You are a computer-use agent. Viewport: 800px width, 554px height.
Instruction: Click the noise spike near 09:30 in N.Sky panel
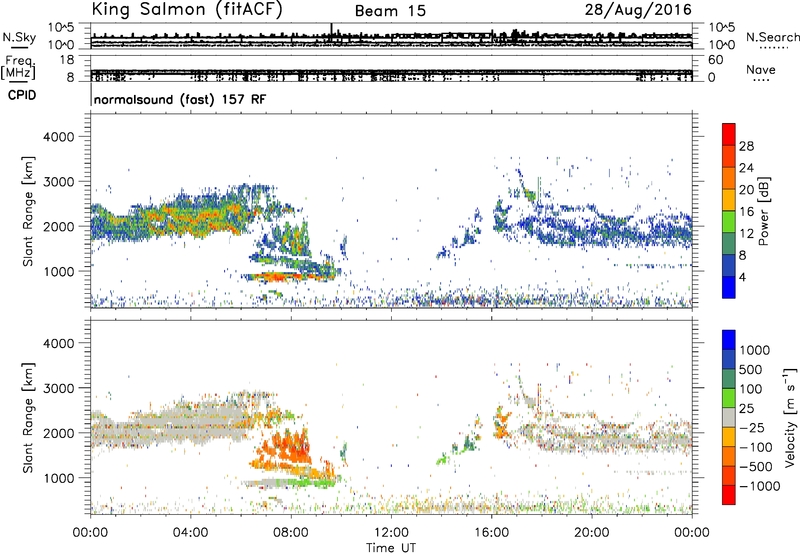coord(332,32)
